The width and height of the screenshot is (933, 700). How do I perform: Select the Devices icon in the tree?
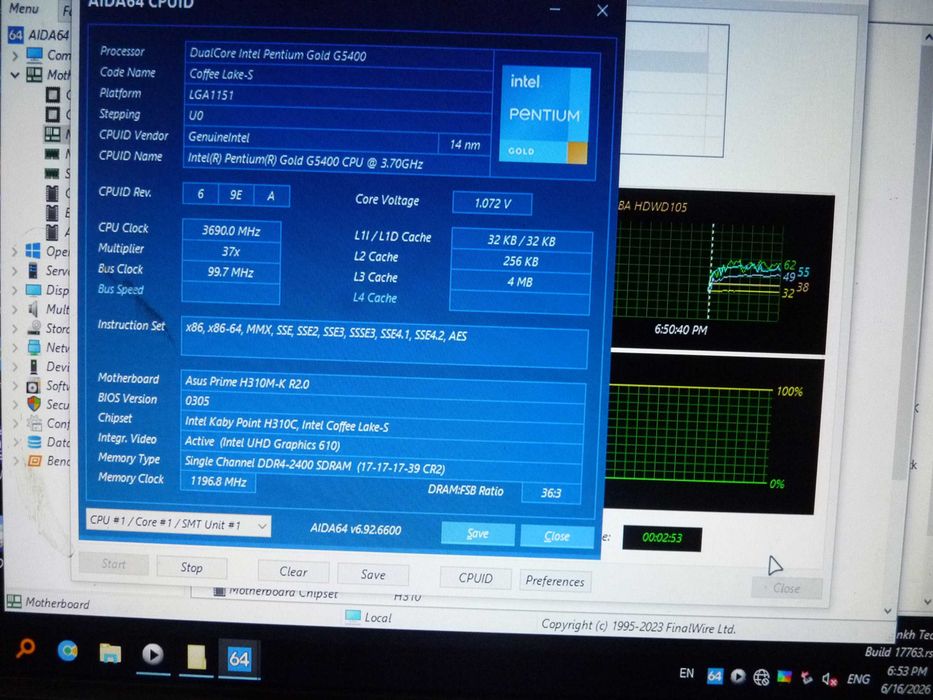34,366
